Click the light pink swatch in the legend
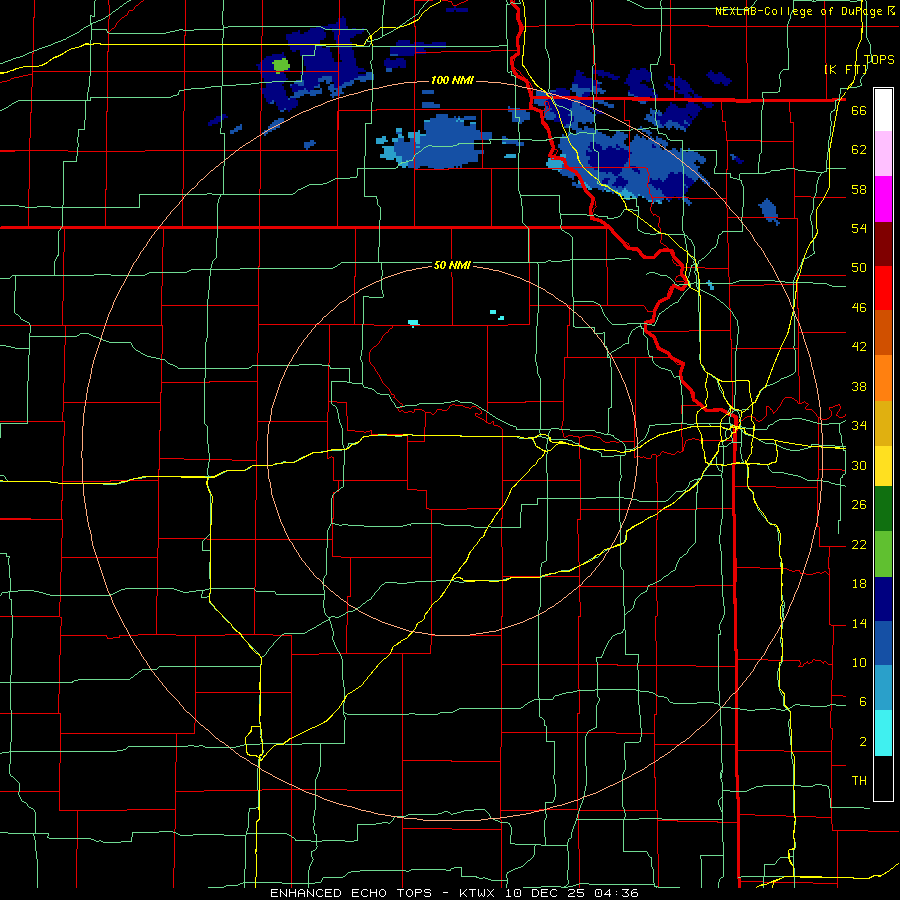 [x=883, y=154]
